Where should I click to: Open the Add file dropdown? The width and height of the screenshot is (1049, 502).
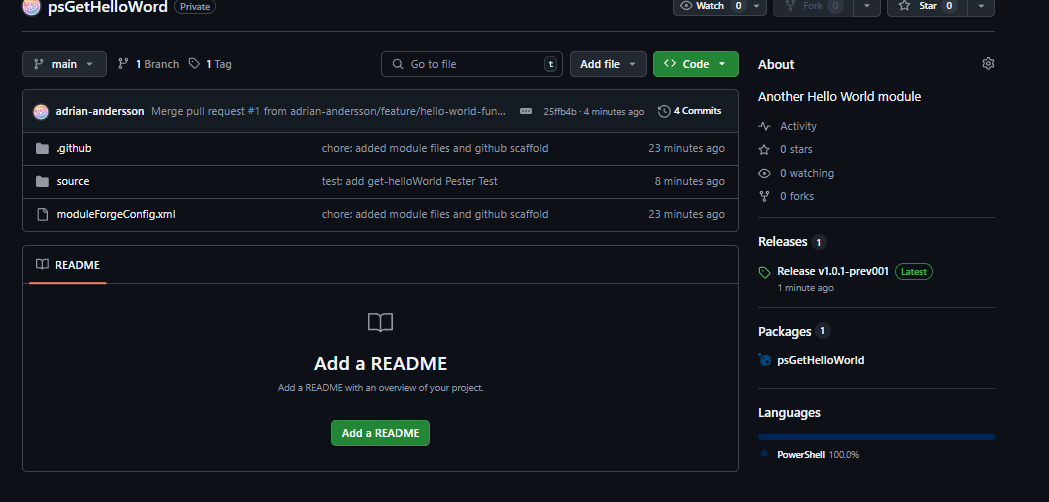coord(608,64)
